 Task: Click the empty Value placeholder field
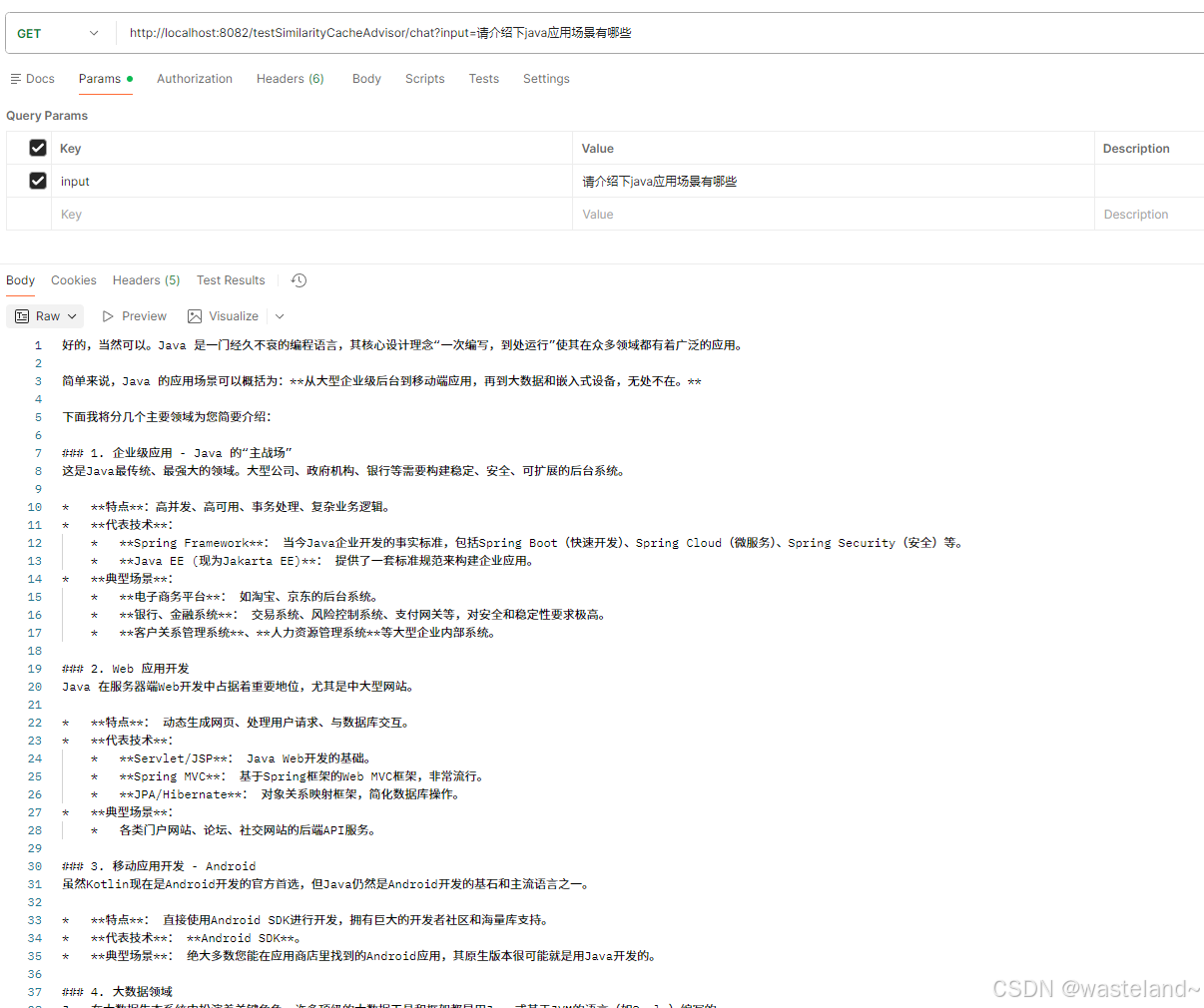(x=834, y=215)
